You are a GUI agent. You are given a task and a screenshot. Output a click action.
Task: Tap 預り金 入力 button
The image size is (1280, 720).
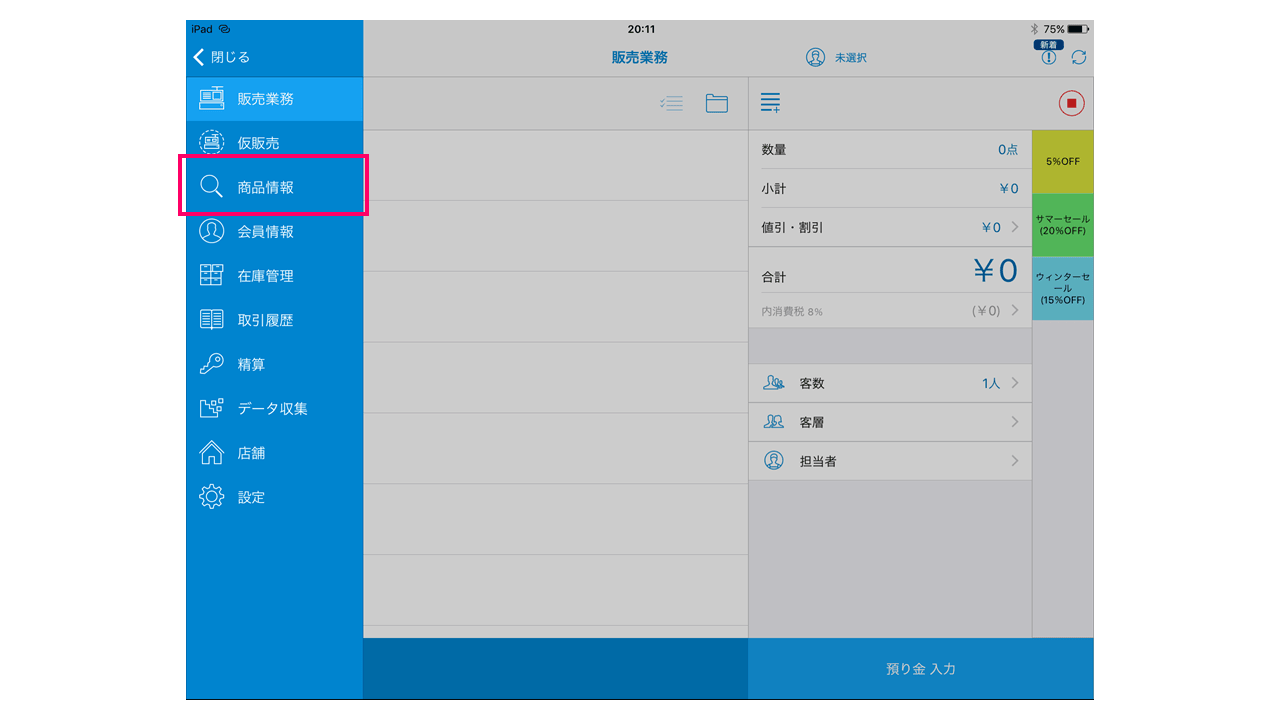[921, 669]
